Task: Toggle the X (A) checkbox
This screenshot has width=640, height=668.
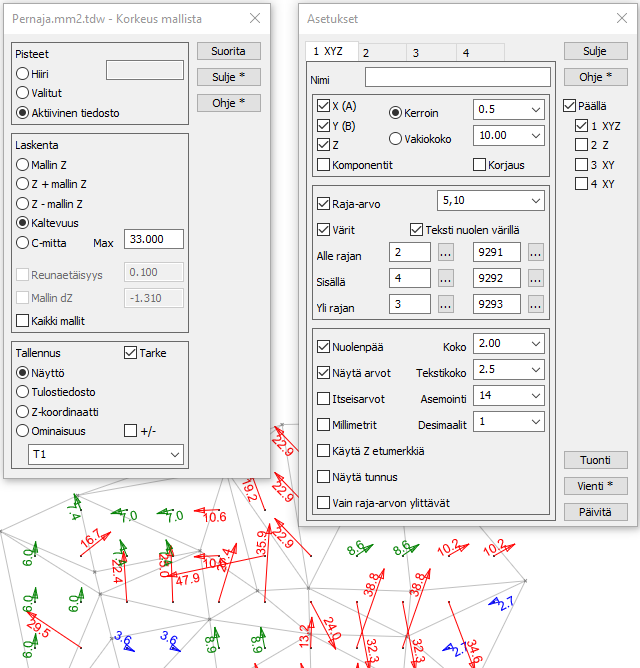Action: pos(323,106)
